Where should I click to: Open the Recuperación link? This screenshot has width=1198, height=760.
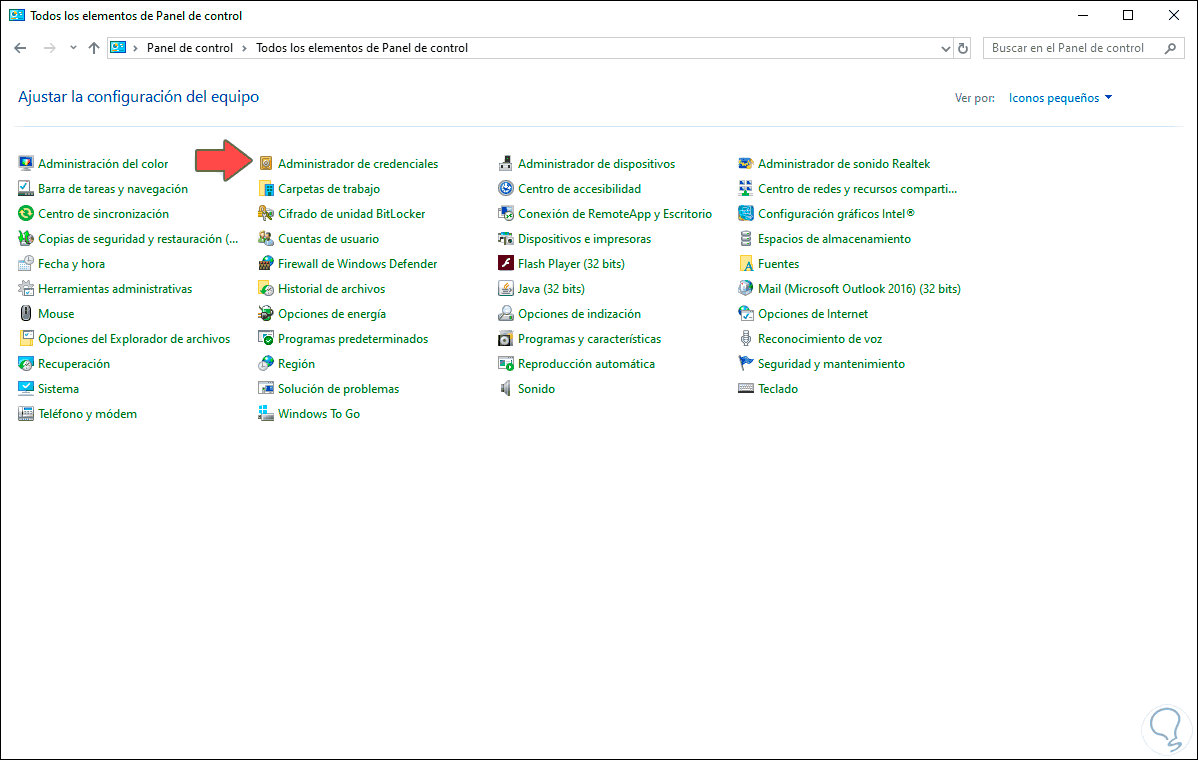(x=74, y=364)
